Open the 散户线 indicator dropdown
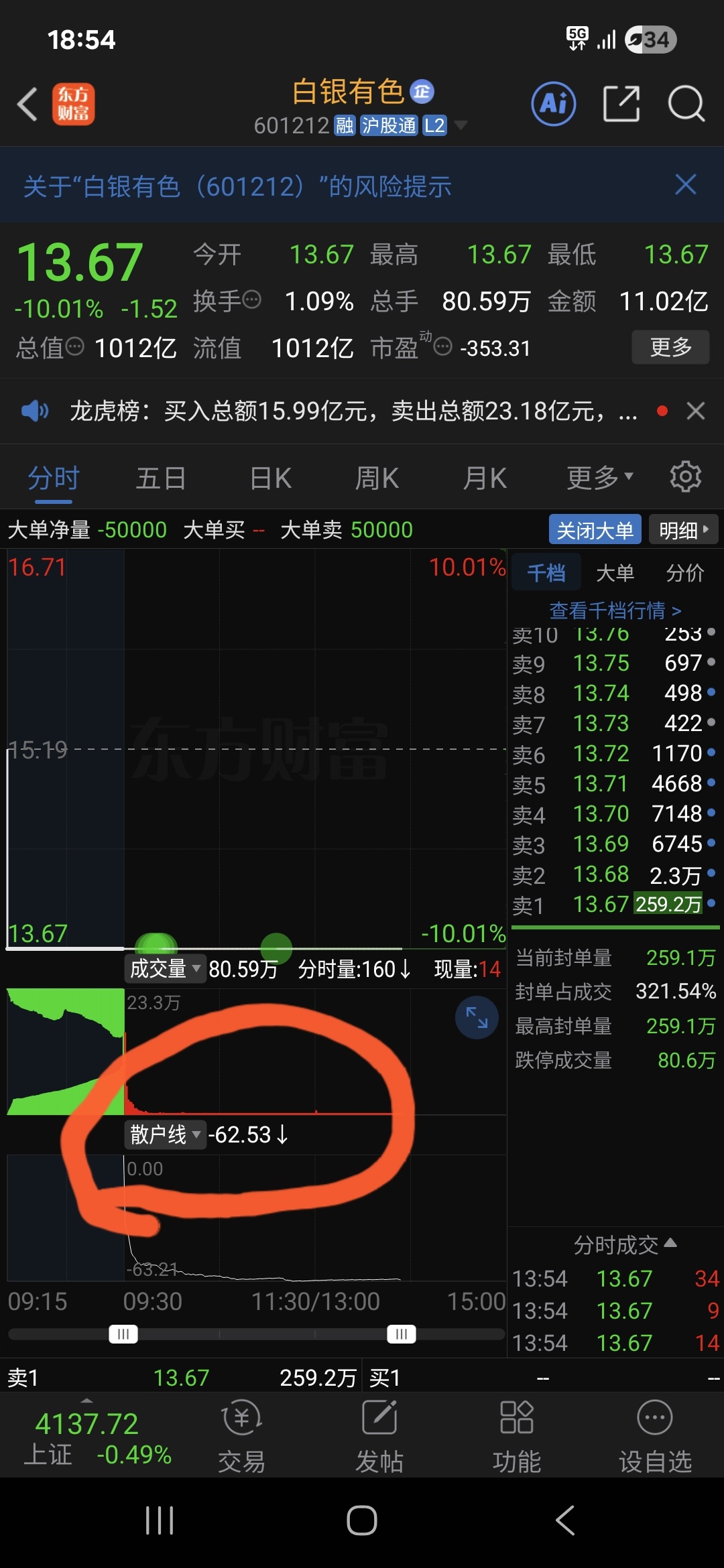This screenshot has height=1568, width=724. click(165, 1134)
